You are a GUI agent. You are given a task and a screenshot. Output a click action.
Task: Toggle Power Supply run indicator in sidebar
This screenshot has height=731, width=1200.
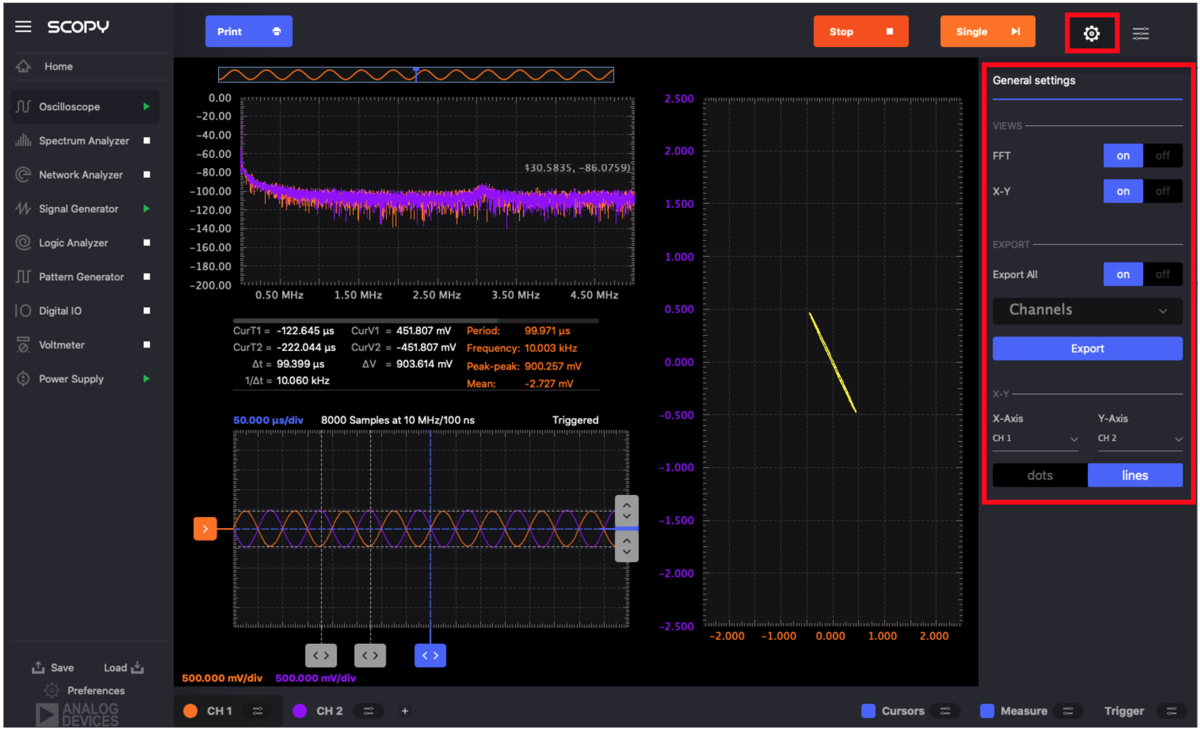tap(147, 379)
